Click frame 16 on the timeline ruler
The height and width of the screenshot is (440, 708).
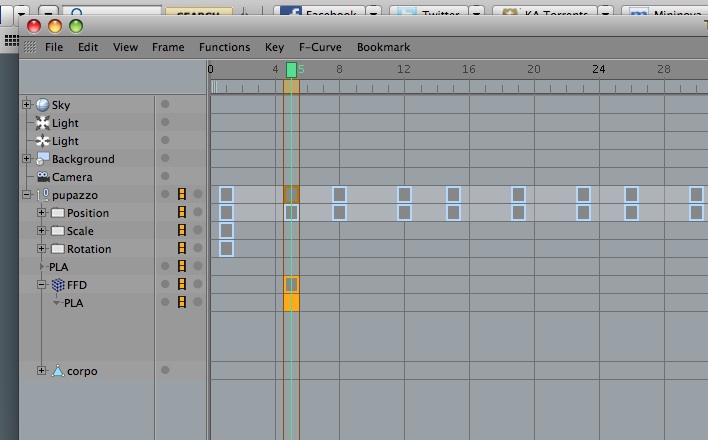(x=469, y=69)
